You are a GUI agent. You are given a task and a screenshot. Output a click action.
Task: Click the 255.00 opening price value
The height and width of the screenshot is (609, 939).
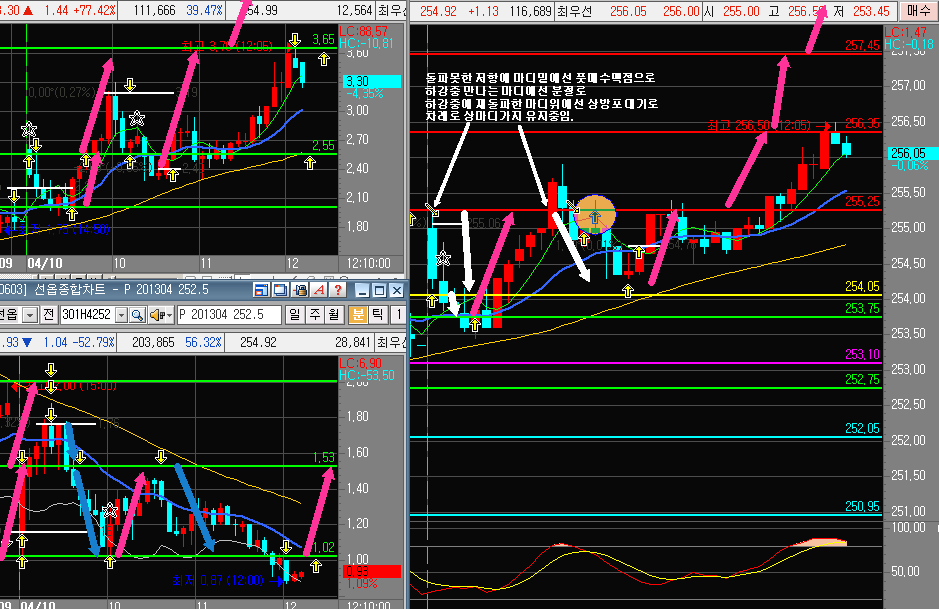click(x=741, y=11)
